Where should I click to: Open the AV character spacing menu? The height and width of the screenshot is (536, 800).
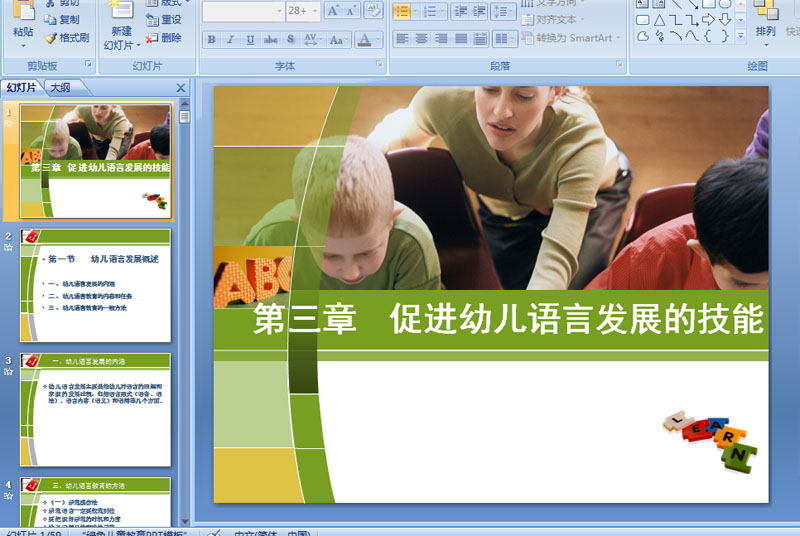click(x=313, y=40)
